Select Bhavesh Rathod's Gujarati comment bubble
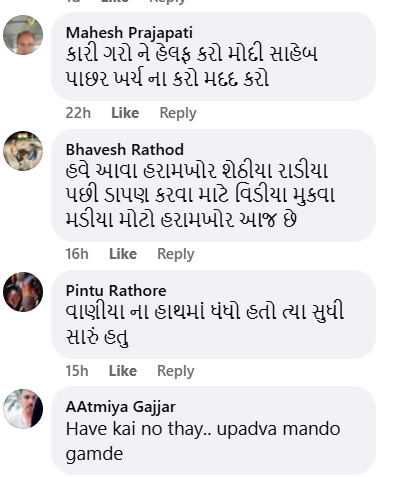 [213, 185]
